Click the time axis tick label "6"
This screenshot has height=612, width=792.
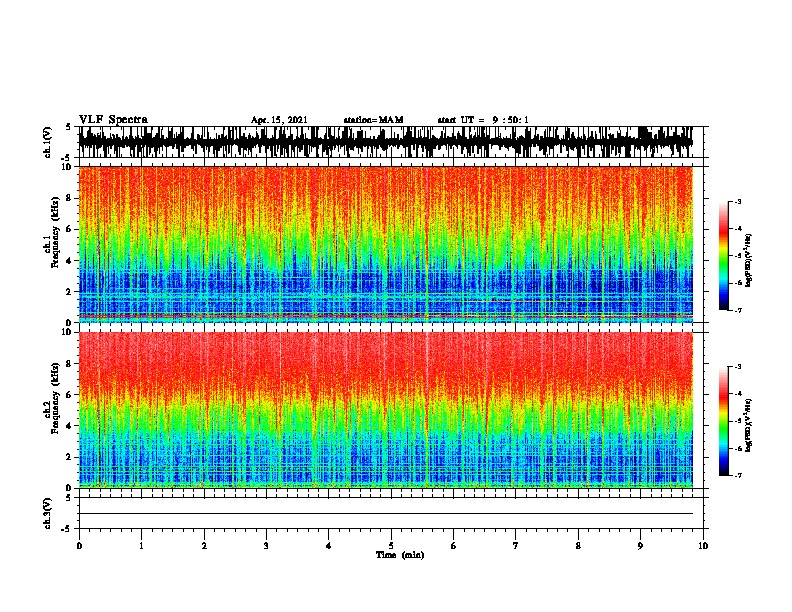453,546
